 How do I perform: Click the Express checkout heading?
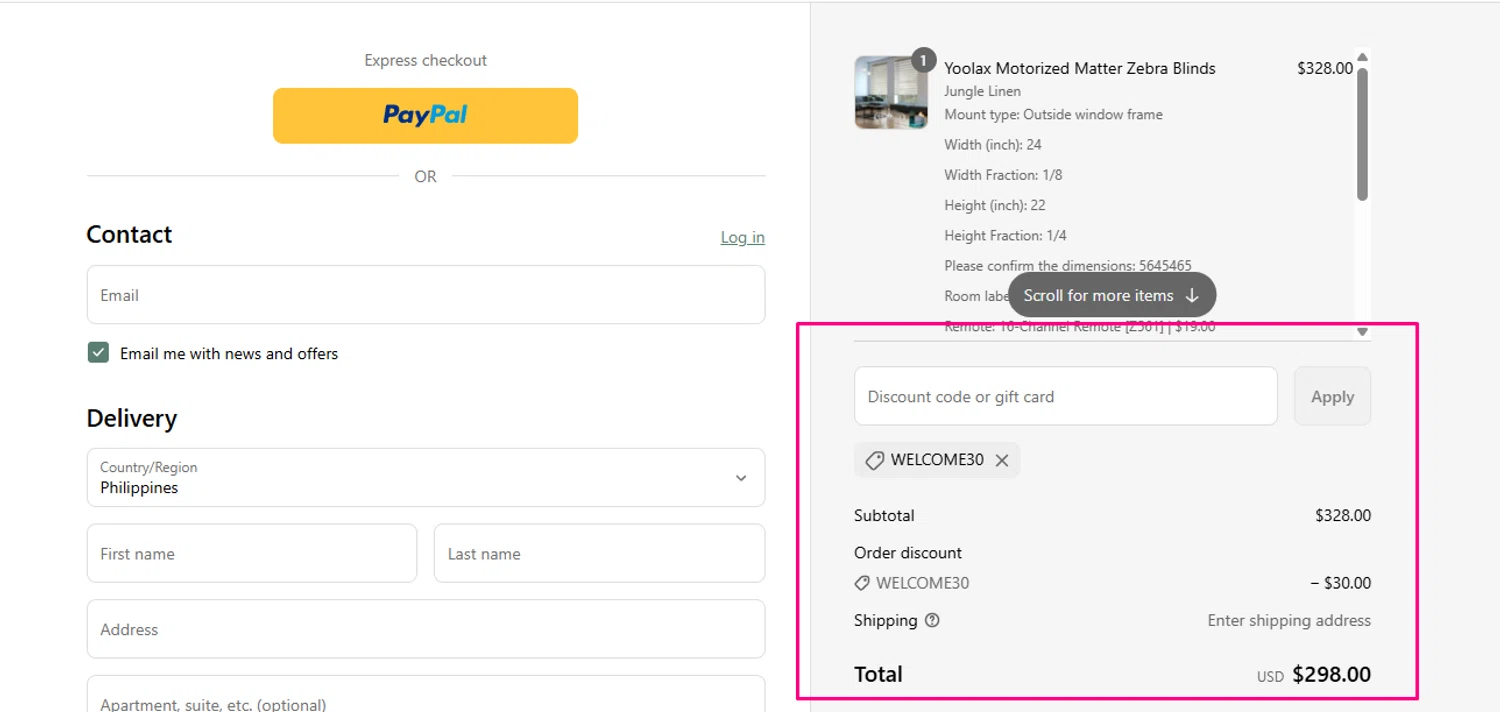point(425,60)
